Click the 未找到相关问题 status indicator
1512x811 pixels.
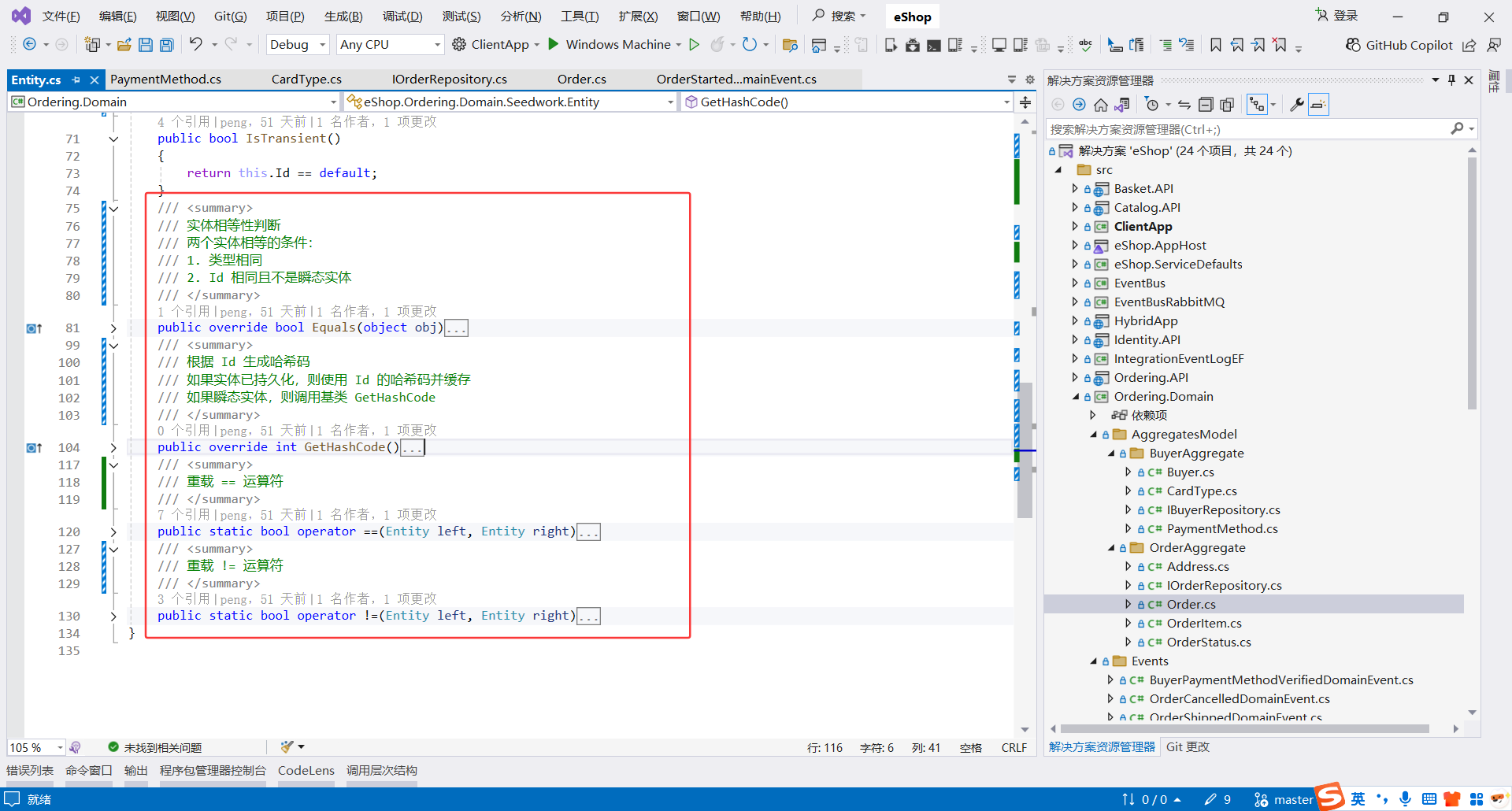coord(155,747)
